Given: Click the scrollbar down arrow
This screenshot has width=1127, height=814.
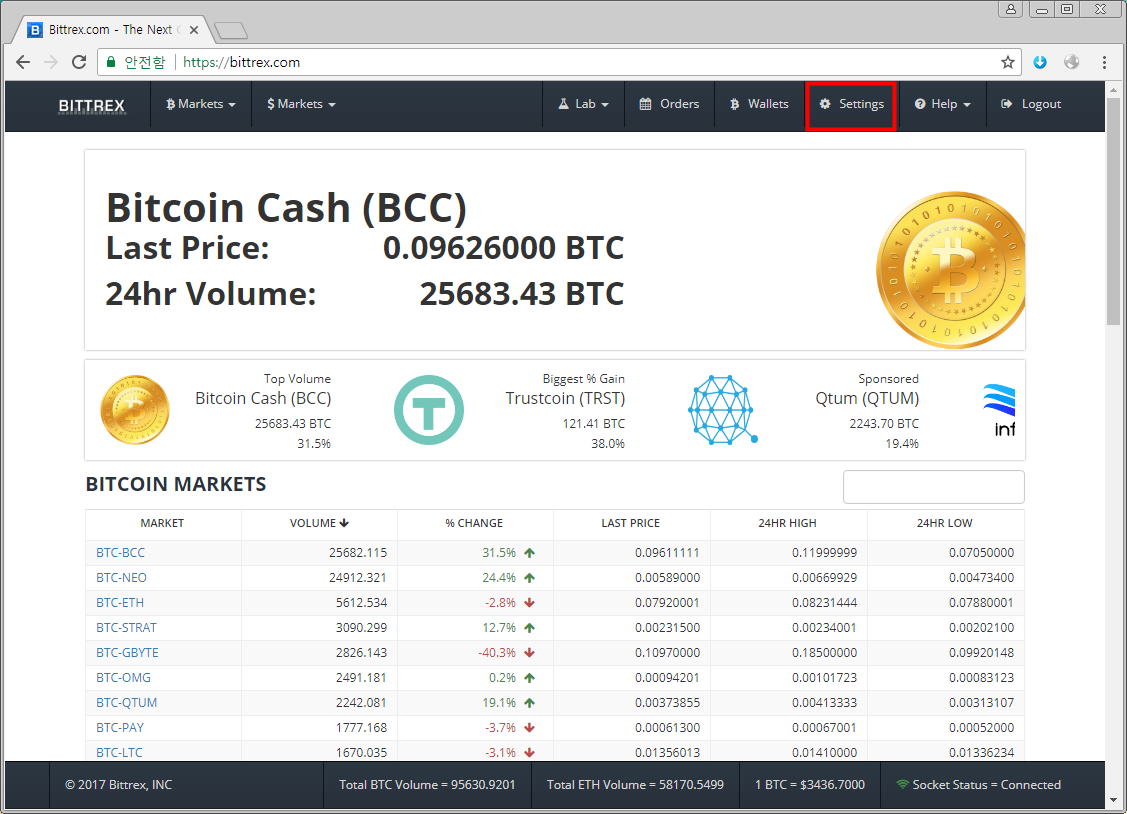Looking at the screenshot, I should (1113, 800).
